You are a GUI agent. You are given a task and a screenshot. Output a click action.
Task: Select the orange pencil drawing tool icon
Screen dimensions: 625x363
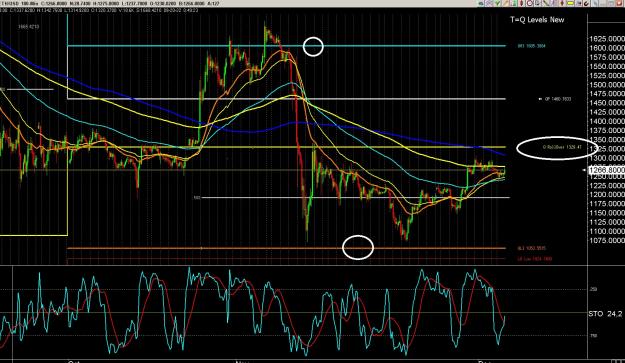click(x=505, y=3)
